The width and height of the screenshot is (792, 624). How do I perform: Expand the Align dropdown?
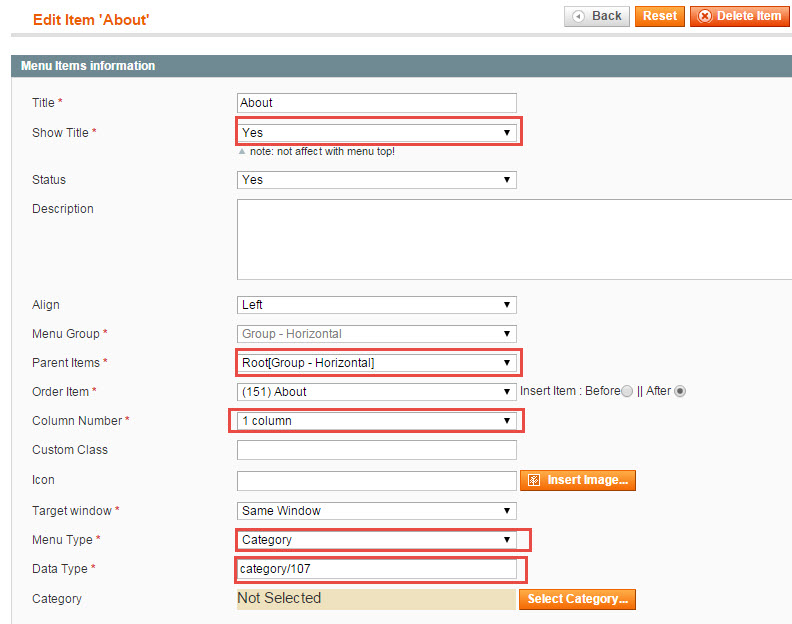[x=377, y=305]
